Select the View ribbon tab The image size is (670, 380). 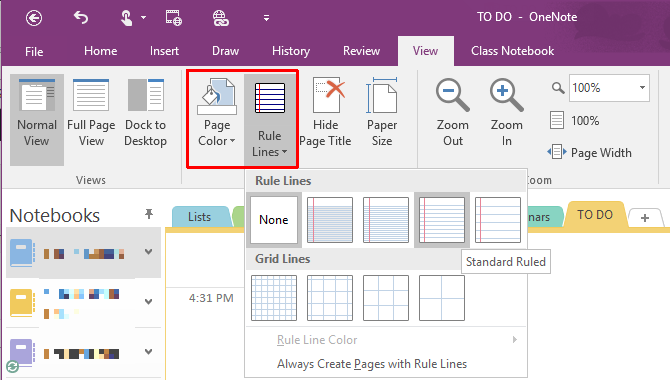[x=426, y=51]
